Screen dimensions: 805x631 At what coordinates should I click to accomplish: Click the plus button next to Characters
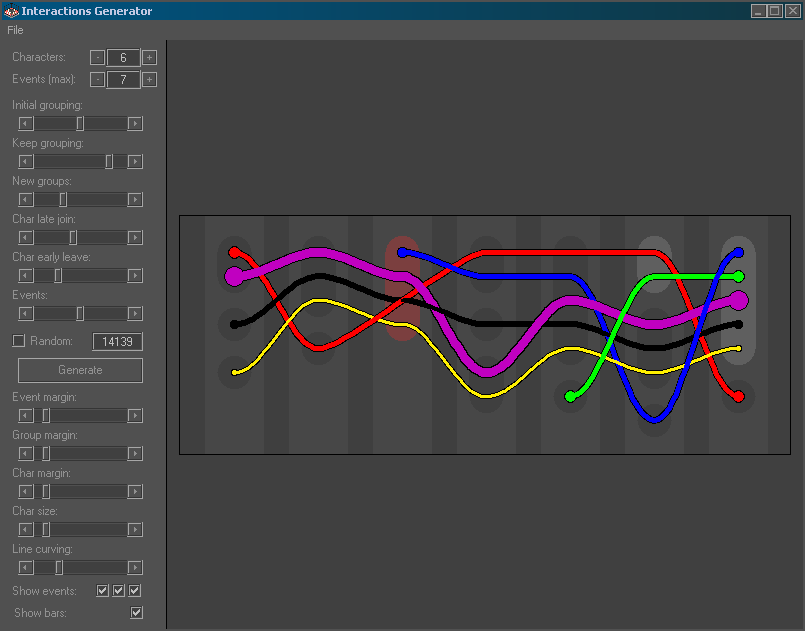(x=149, y=58)
